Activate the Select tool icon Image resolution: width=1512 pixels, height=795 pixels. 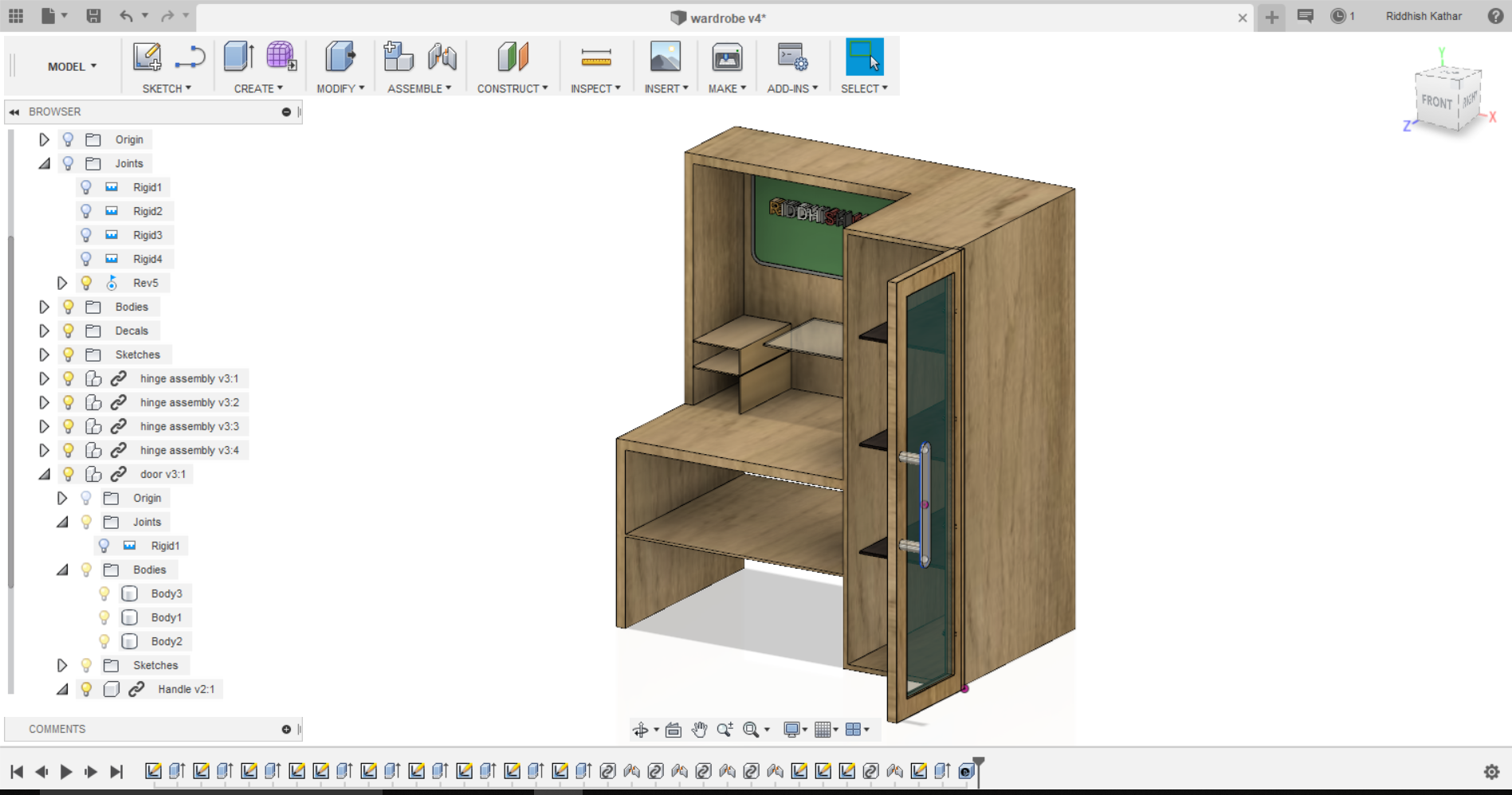(x=864, y=57)
